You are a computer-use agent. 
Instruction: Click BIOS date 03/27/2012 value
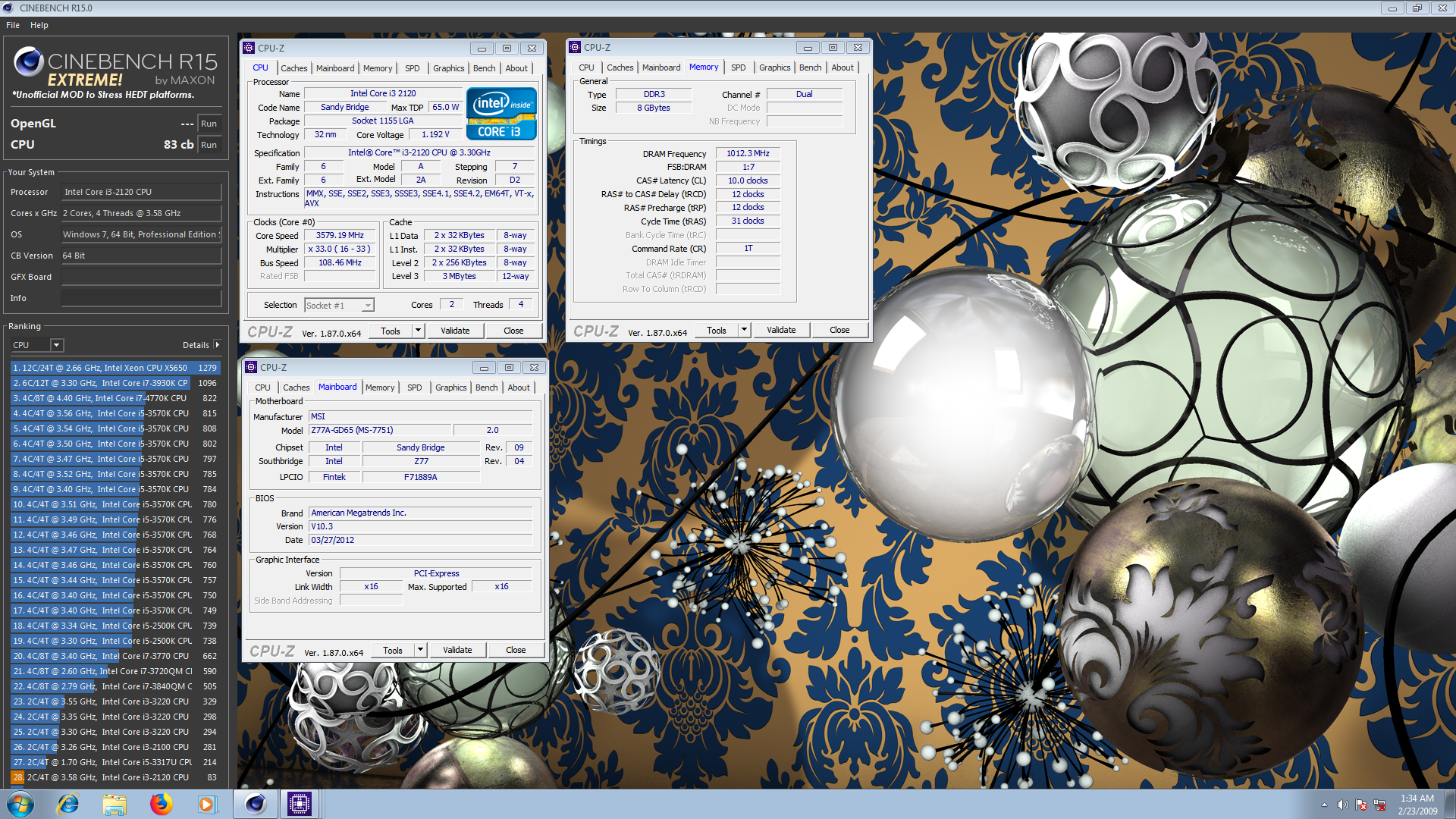[420, 540]
